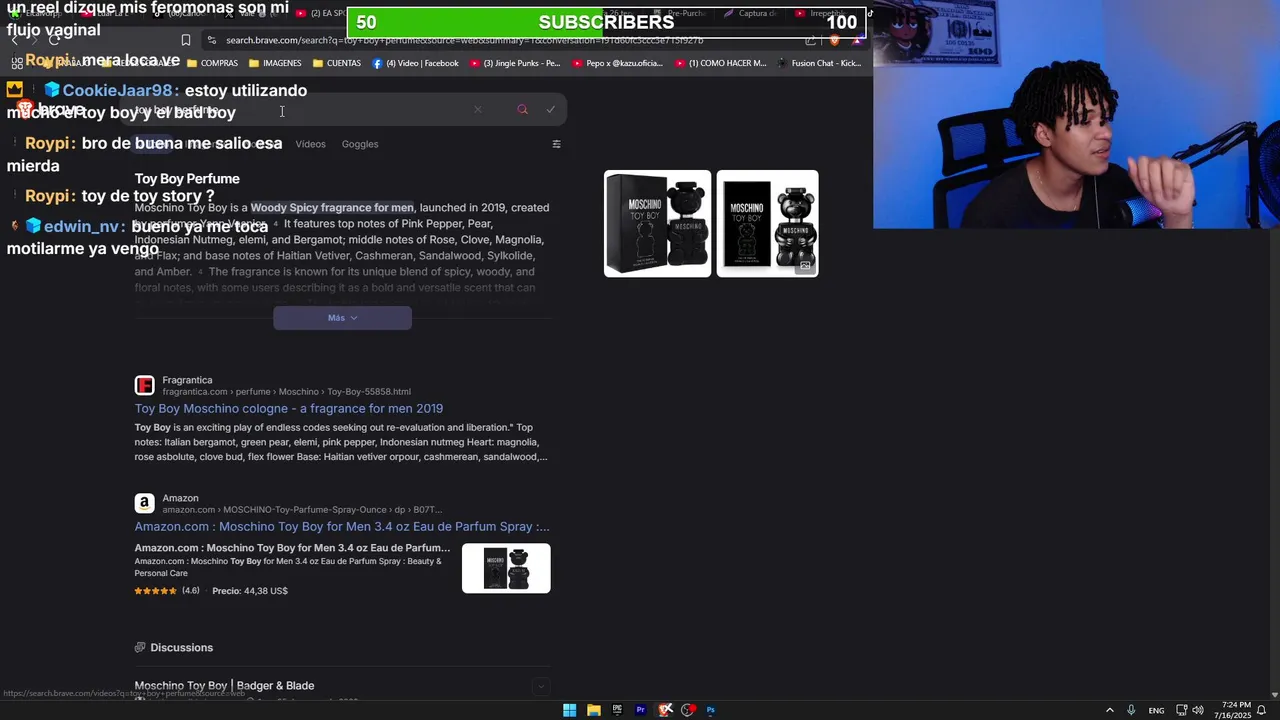Viewport: 1280px width, 720px height.
Task: Open the Jingle Punks YouTube bookmark
Action: (514, 63)
